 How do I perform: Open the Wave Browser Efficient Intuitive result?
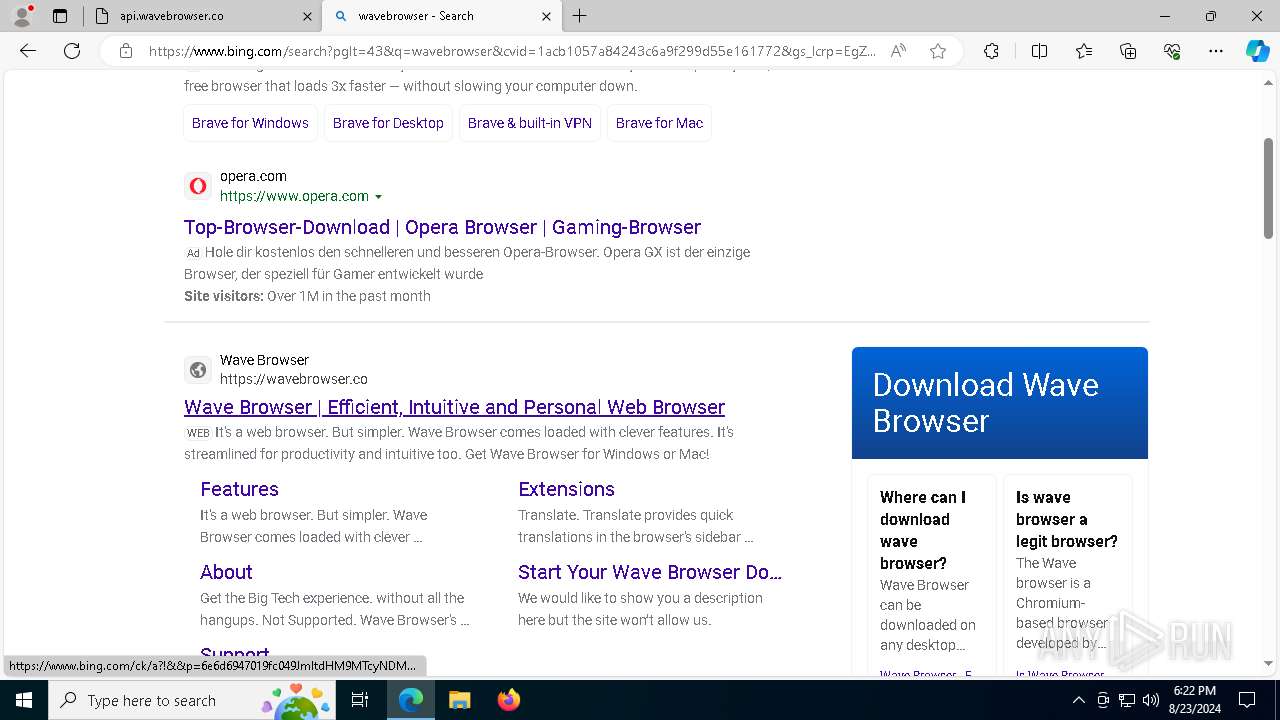click(x=454, y=407)
